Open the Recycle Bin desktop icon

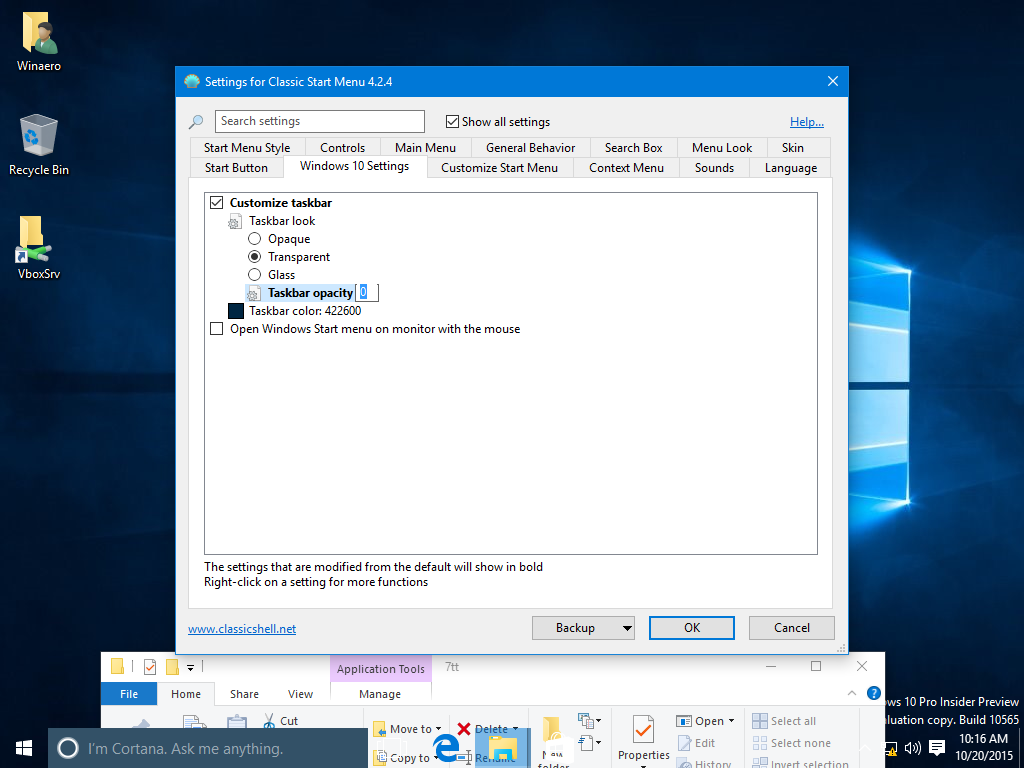[x=39, y=137]
